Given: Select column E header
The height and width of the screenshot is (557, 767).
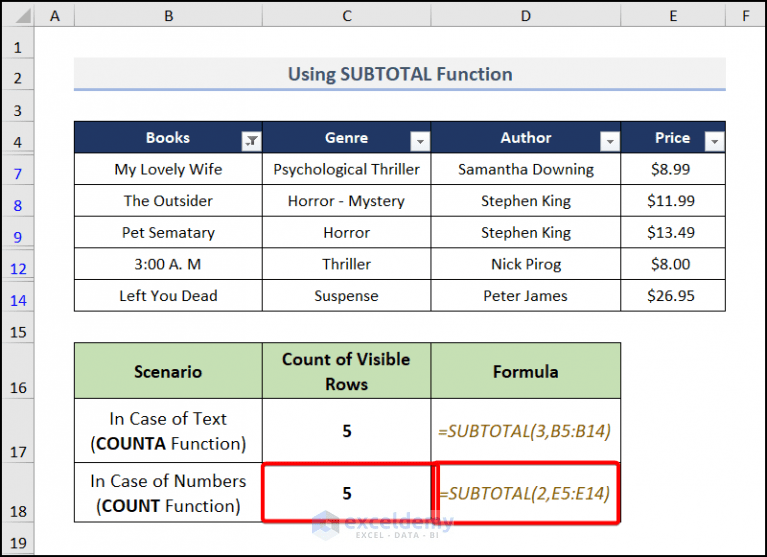Looking at the screenshot, I should (673, 16).
